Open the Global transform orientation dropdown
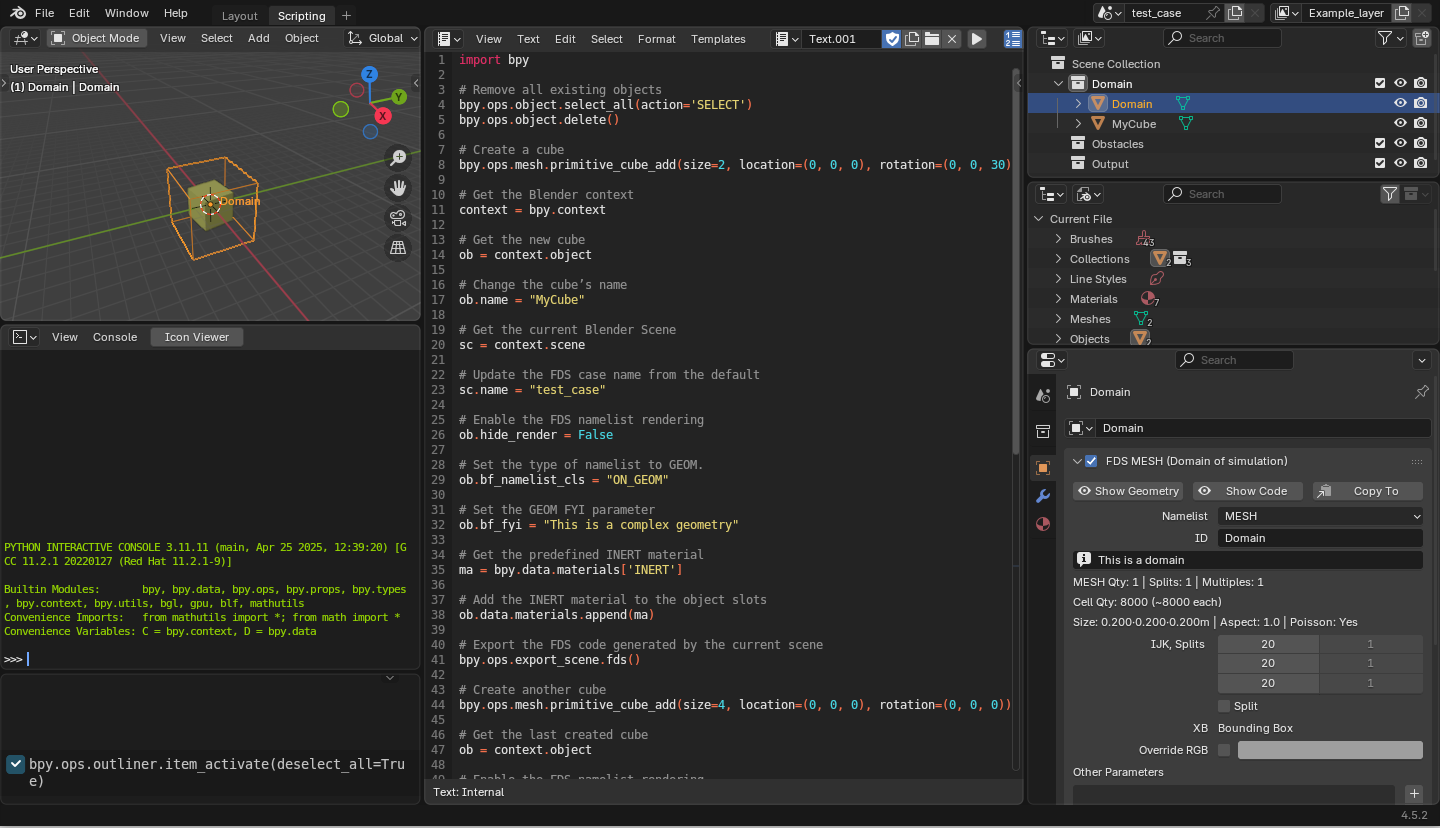Image resolution: width=1440 pixels, height=828 pixels. [383, 38]
